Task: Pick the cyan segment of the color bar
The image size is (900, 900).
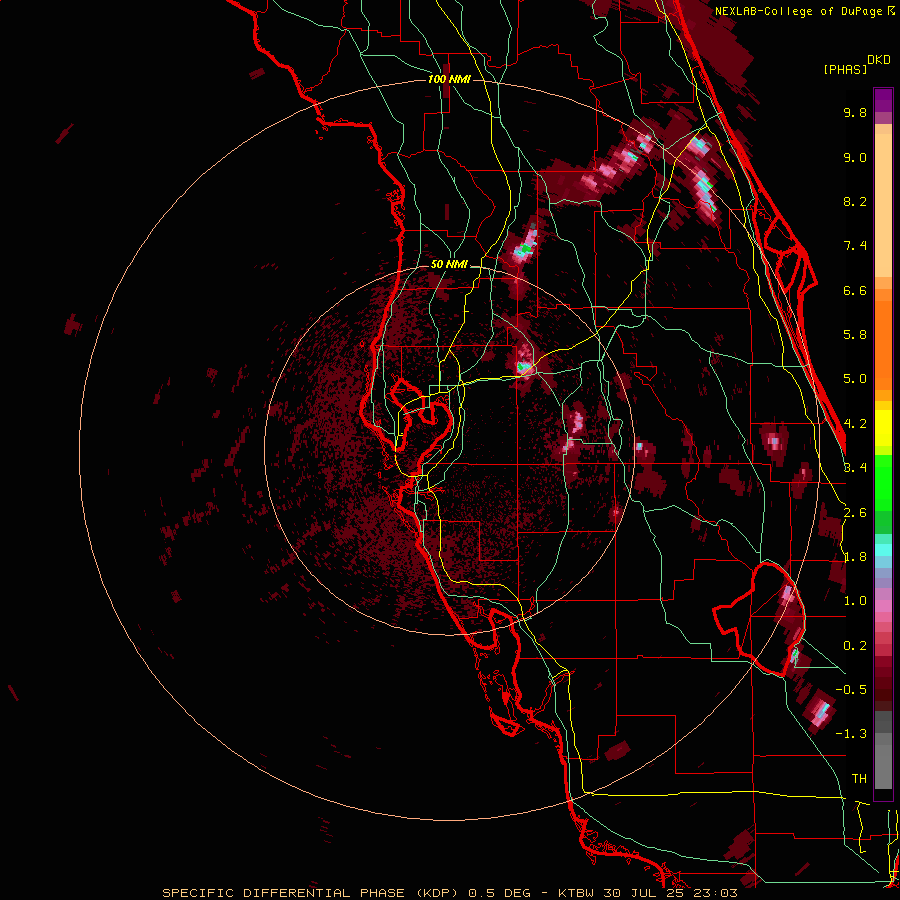Action: [x=883, y=550]
